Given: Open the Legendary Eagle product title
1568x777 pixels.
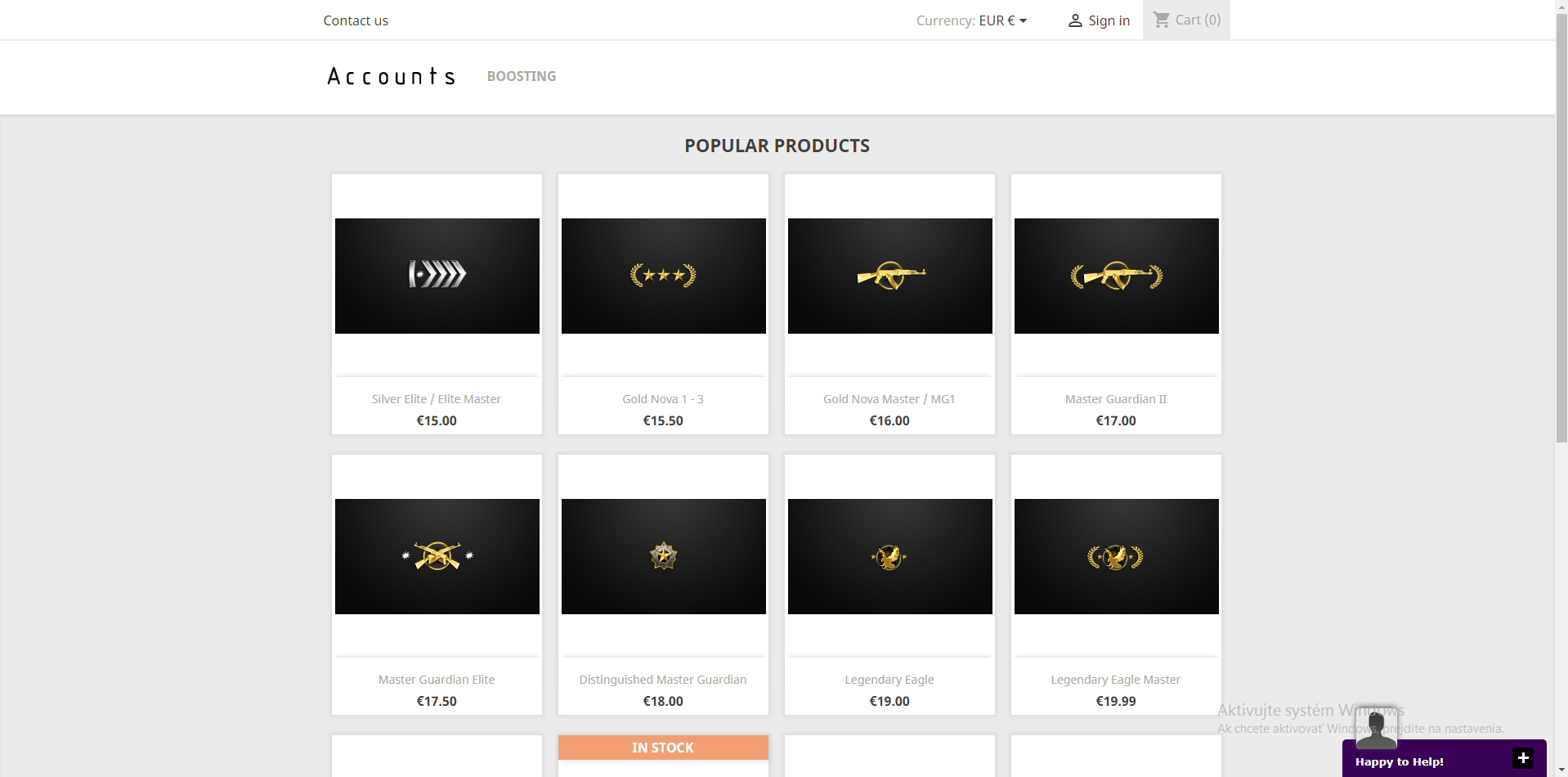Looking at the screenshot, I should [x=889, y=680].
